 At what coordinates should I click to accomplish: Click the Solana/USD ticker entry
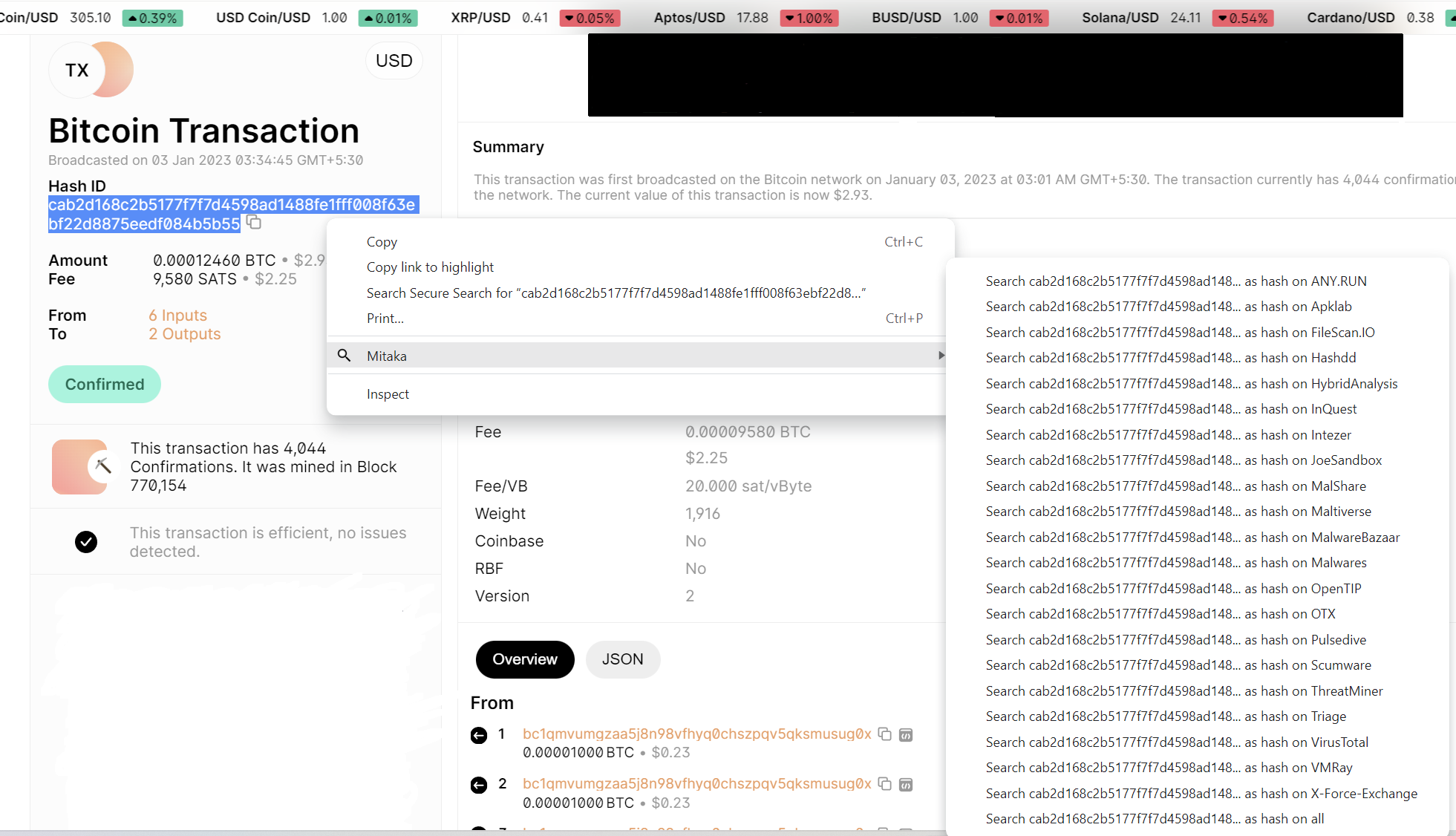point(1178,17)
